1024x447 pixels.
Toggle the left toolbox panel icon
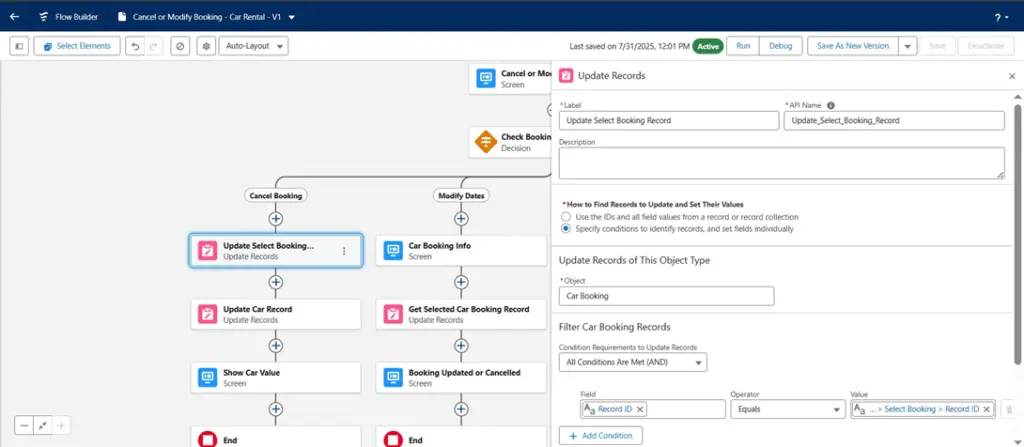[x=19, y=46]
